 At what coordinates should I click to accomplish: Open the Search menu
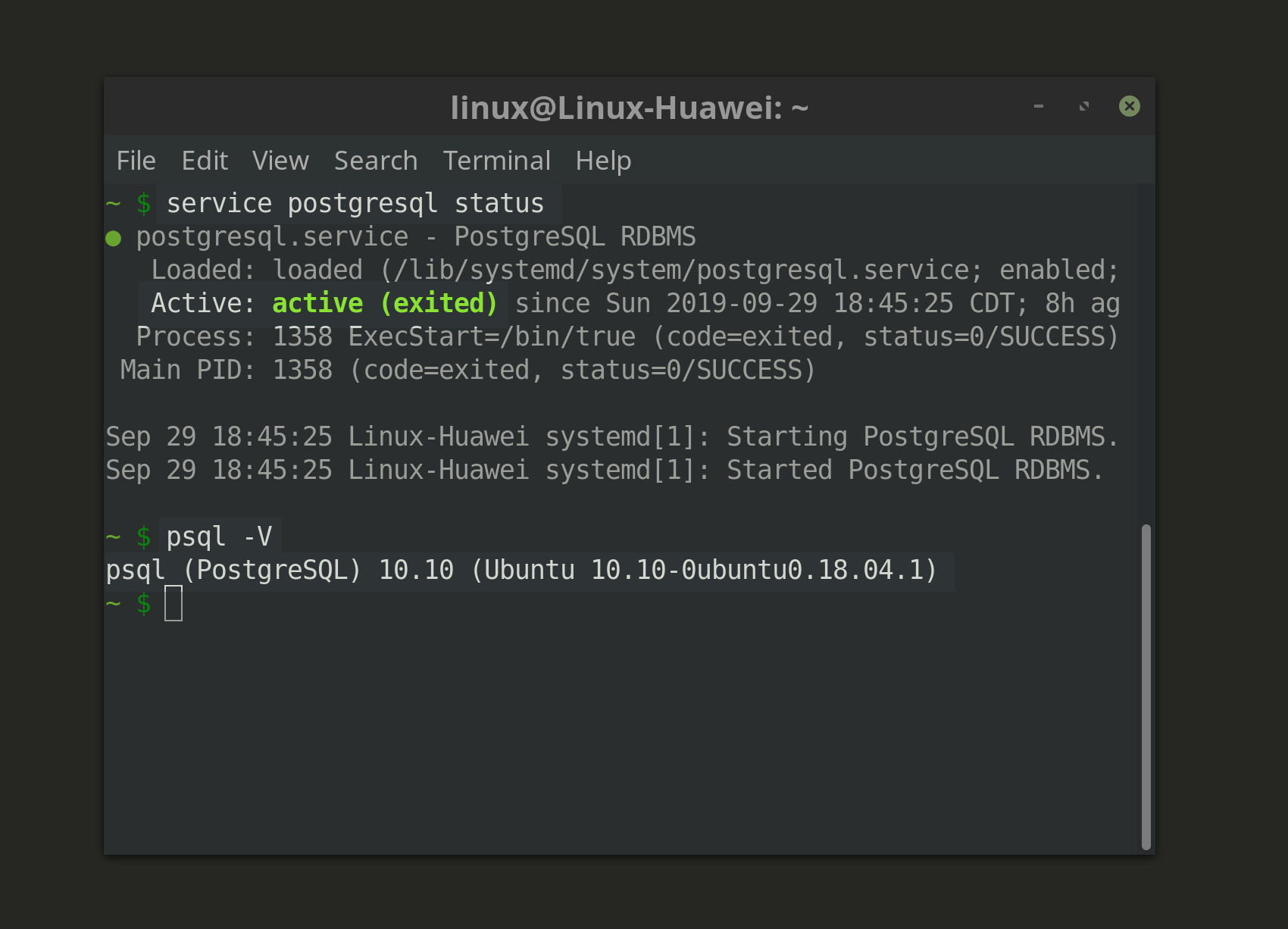[x=375, y=160]
